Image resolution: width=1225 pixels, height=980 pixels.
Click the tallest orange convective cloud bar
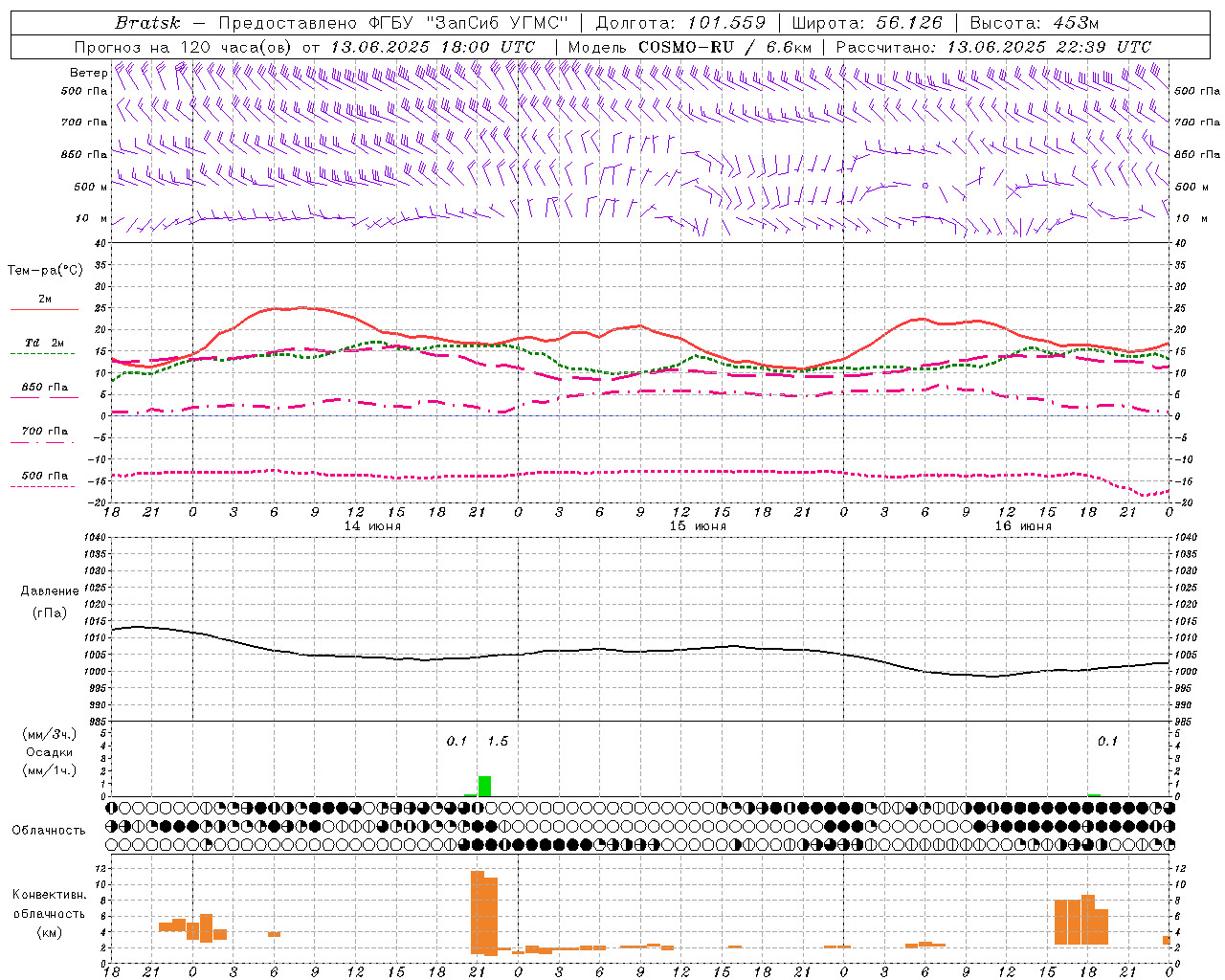point(477,912)
